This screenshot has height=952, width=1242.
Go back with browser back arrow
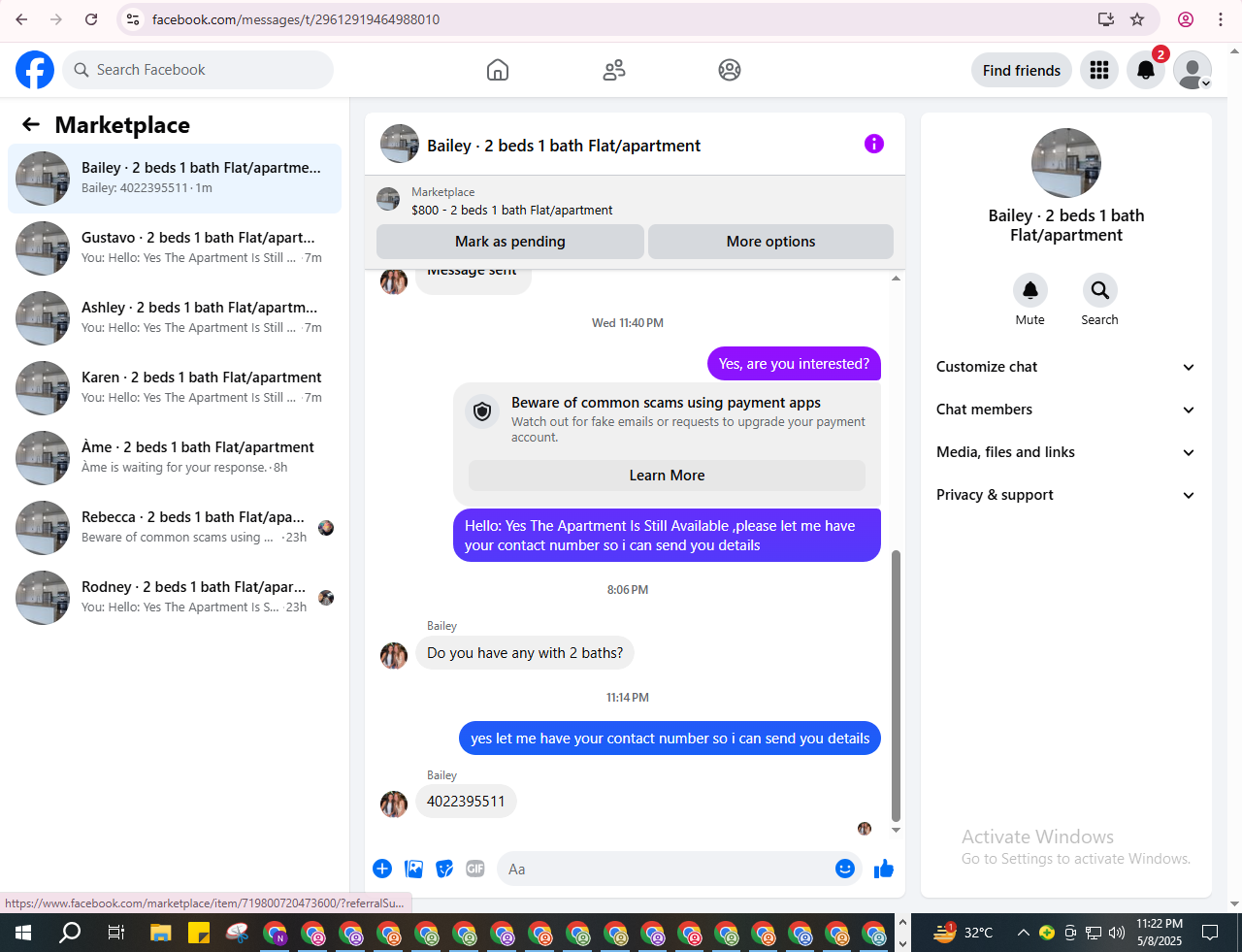[x=21, y=19]
